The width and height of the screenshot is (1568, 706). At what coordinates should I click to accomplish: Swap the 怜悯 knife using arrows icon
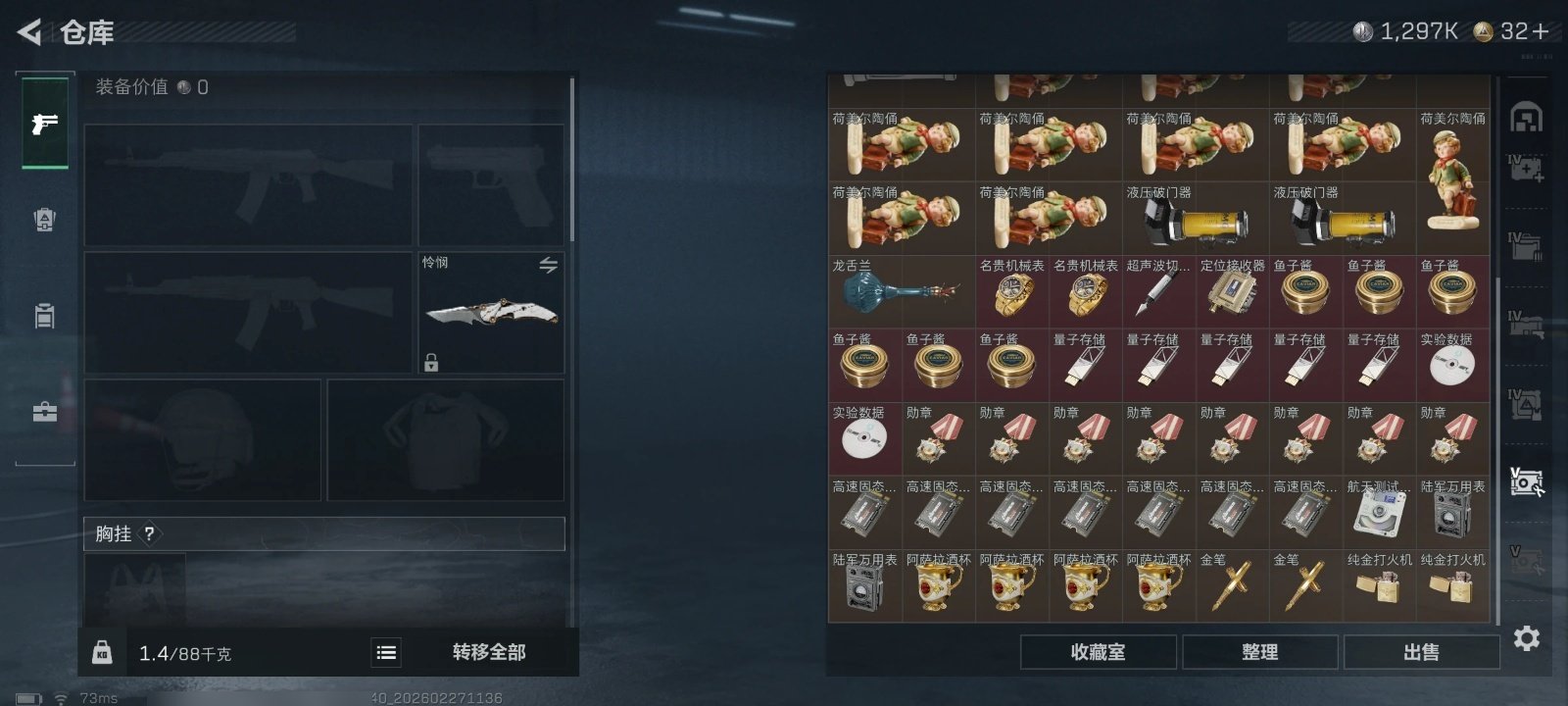pos(548,265)
